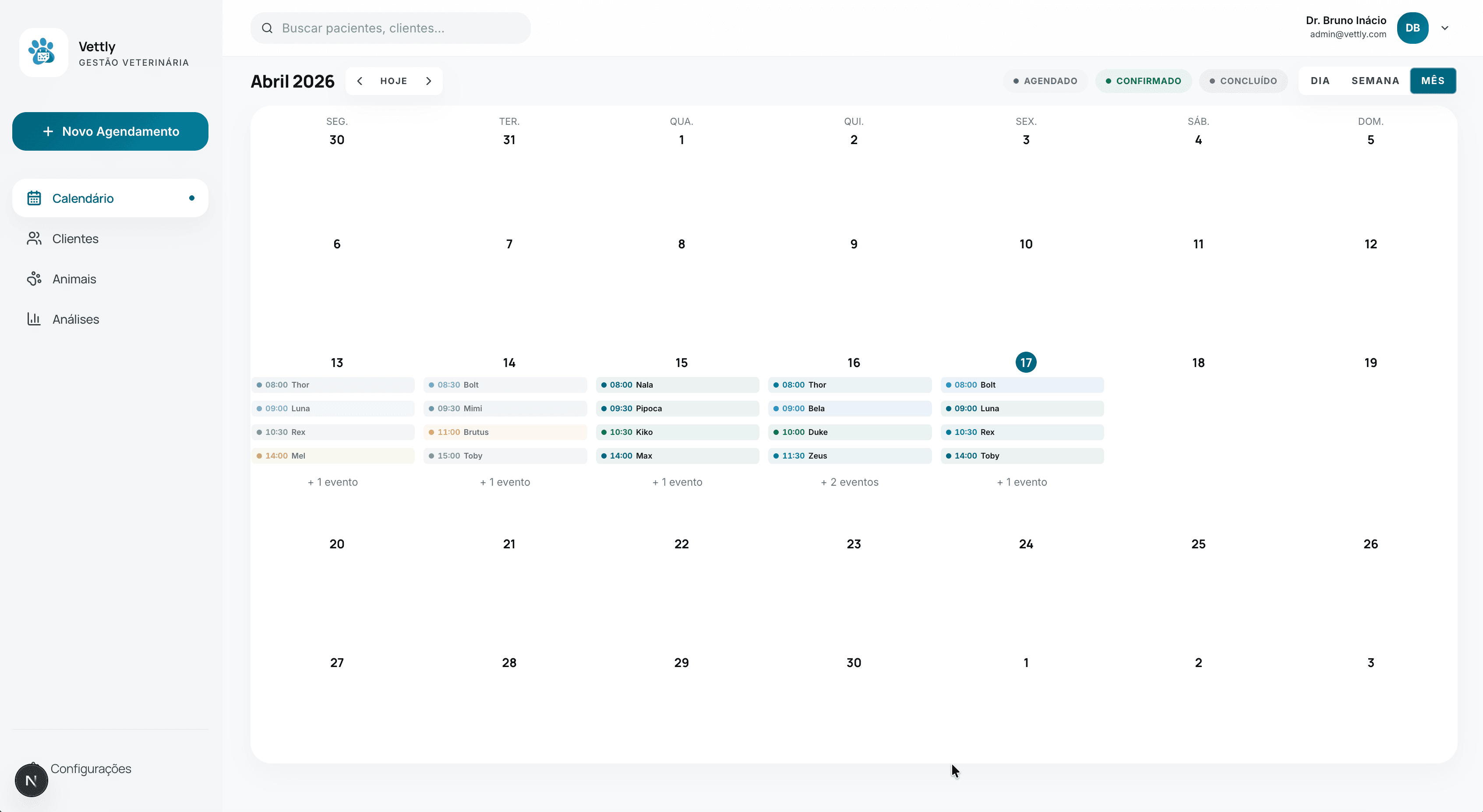Select the Mês view tab
Viewport: 1483px width, 812px height.
click(1432, 81)
